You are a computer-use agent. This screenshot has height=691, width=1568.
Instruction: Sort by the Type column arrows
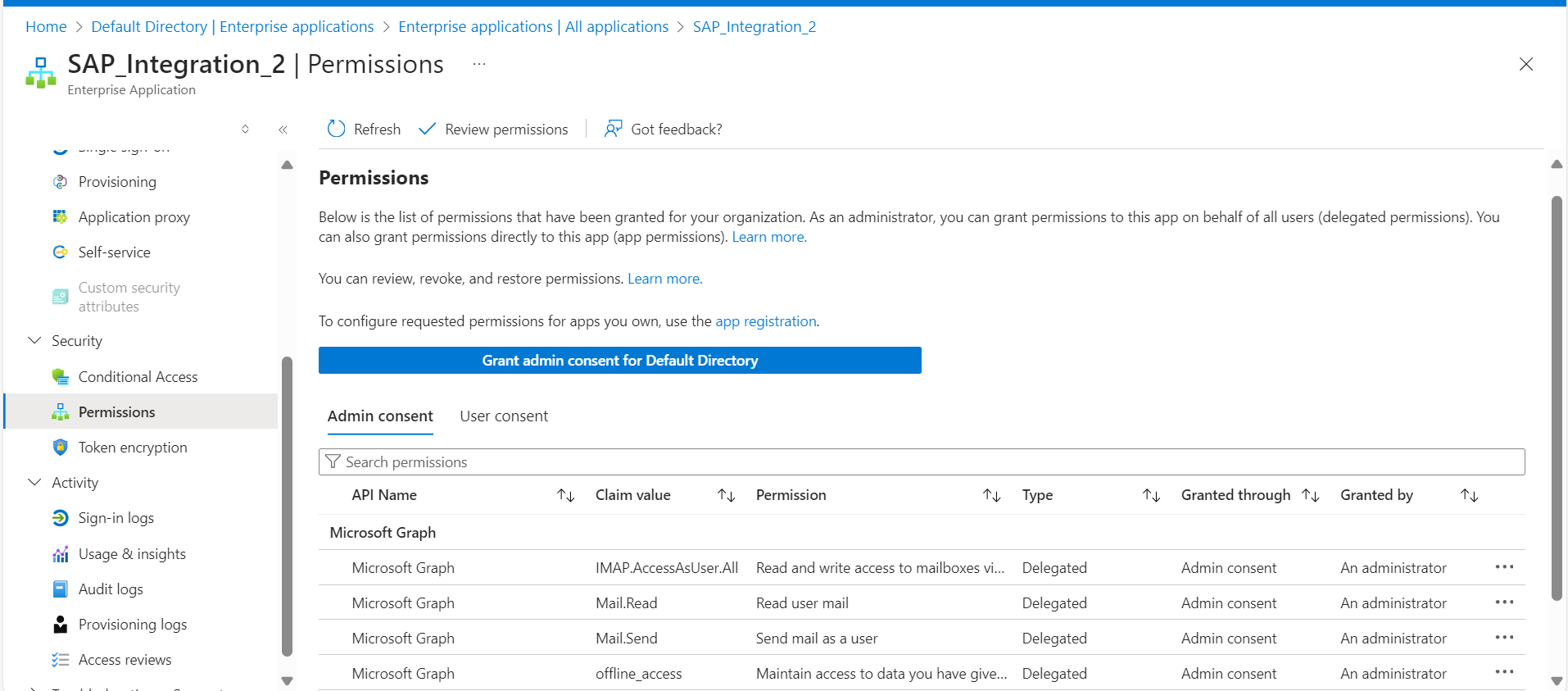click(x=1151, y=495)
